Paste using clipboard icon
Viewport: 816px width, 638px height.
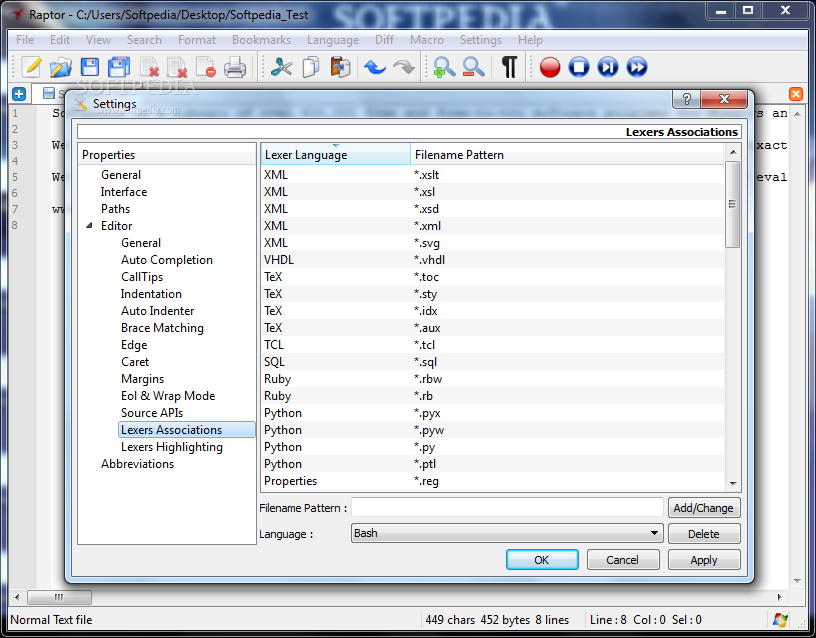(x=340, y=67)
